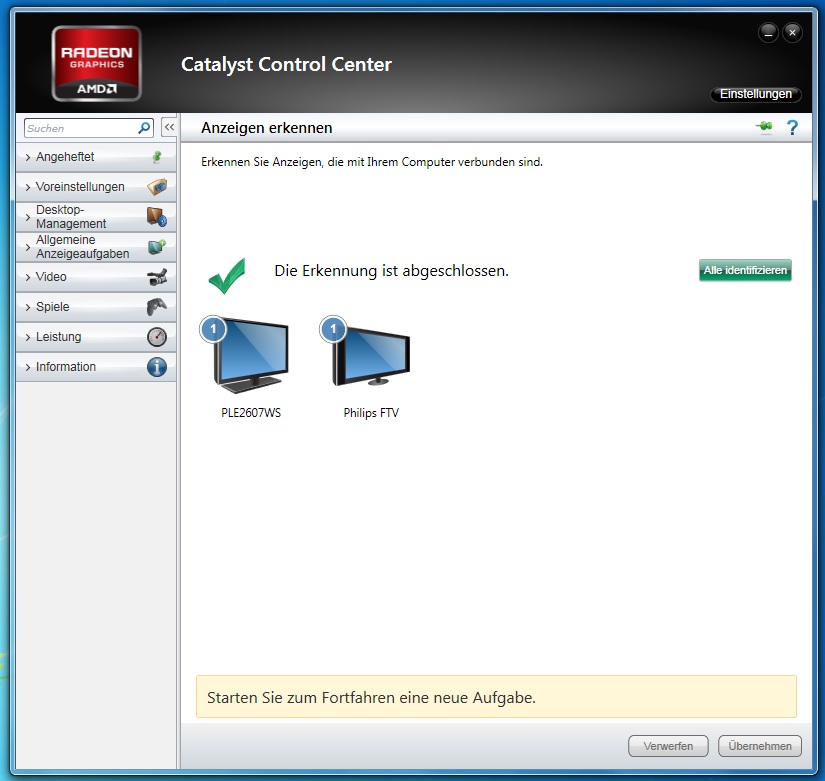Click the green checkmark status icon
The image size is (825, 781).
[x=227, y=275]
